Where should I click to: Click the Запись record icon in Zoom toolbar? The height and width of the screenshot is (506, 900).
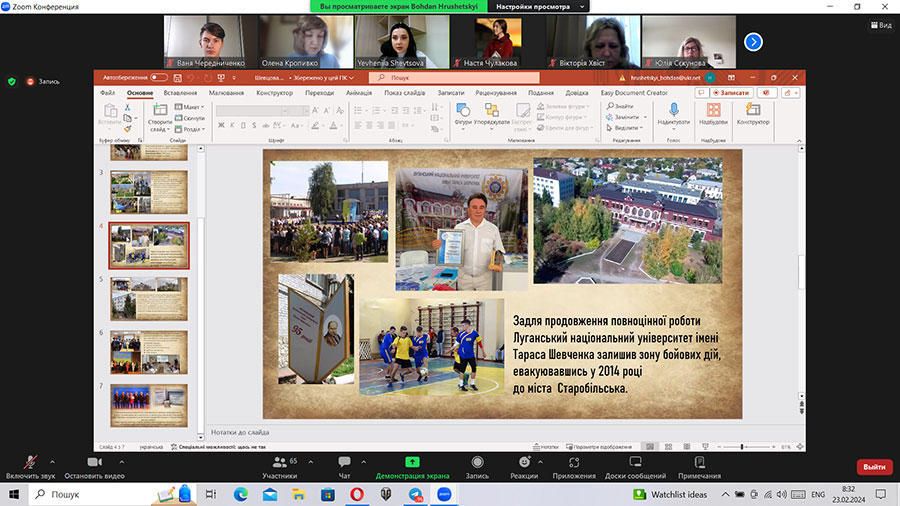point(477,462)
